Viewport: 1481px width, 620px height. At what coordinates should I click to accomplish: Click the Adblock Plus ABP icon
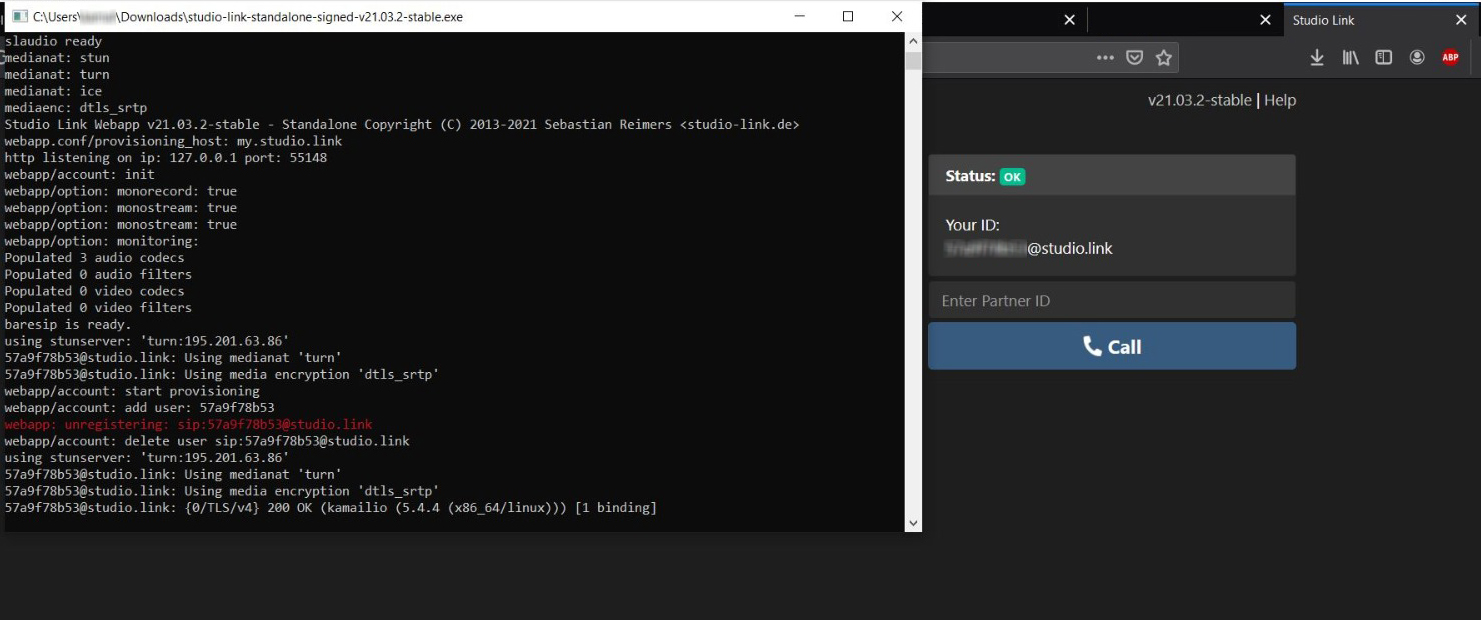tap(1450, 58)
